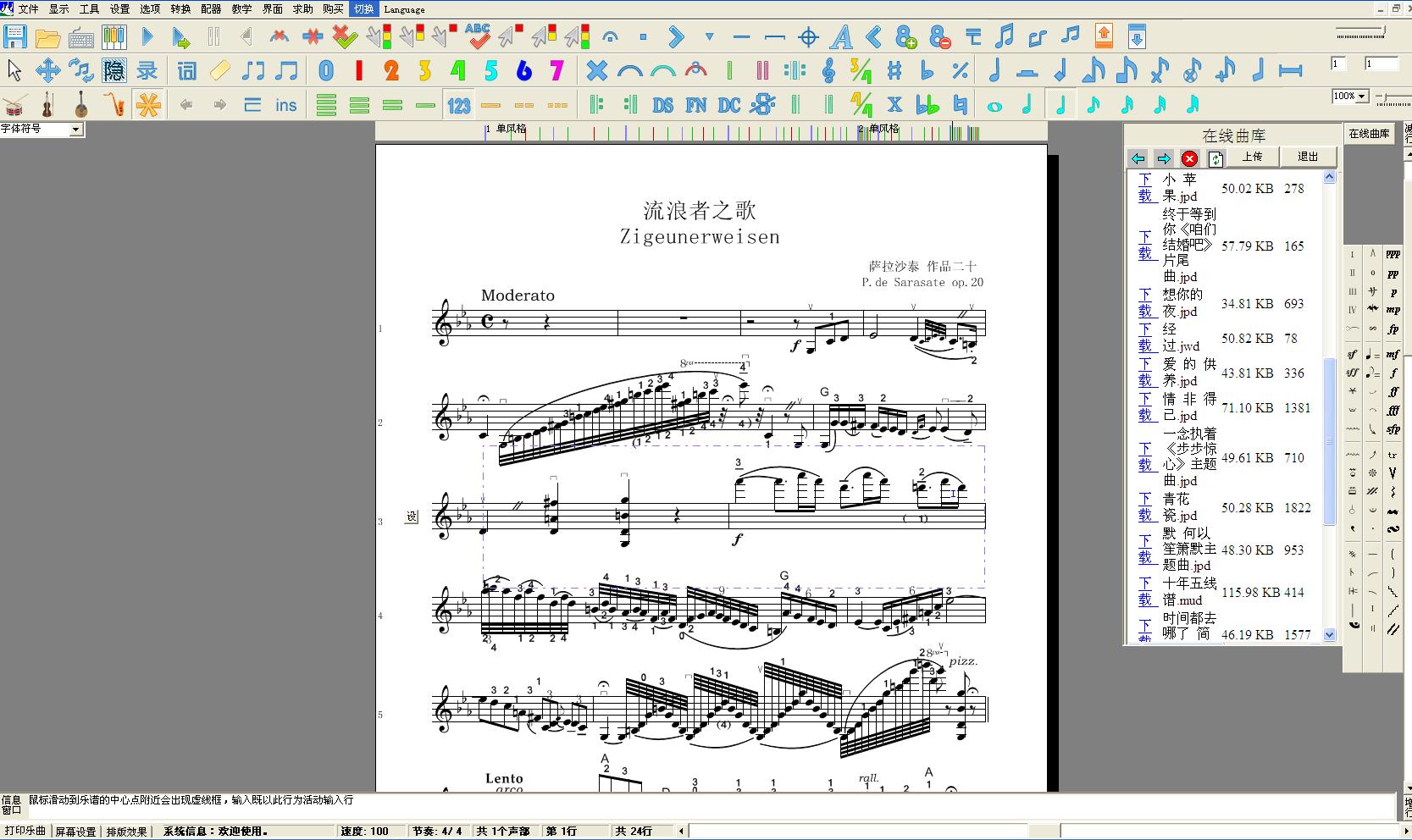Image resolution: width=1412 pixels, height=840 pixels.
Task: Toggle the 123 numbering button
Action: tap(459, 105)
